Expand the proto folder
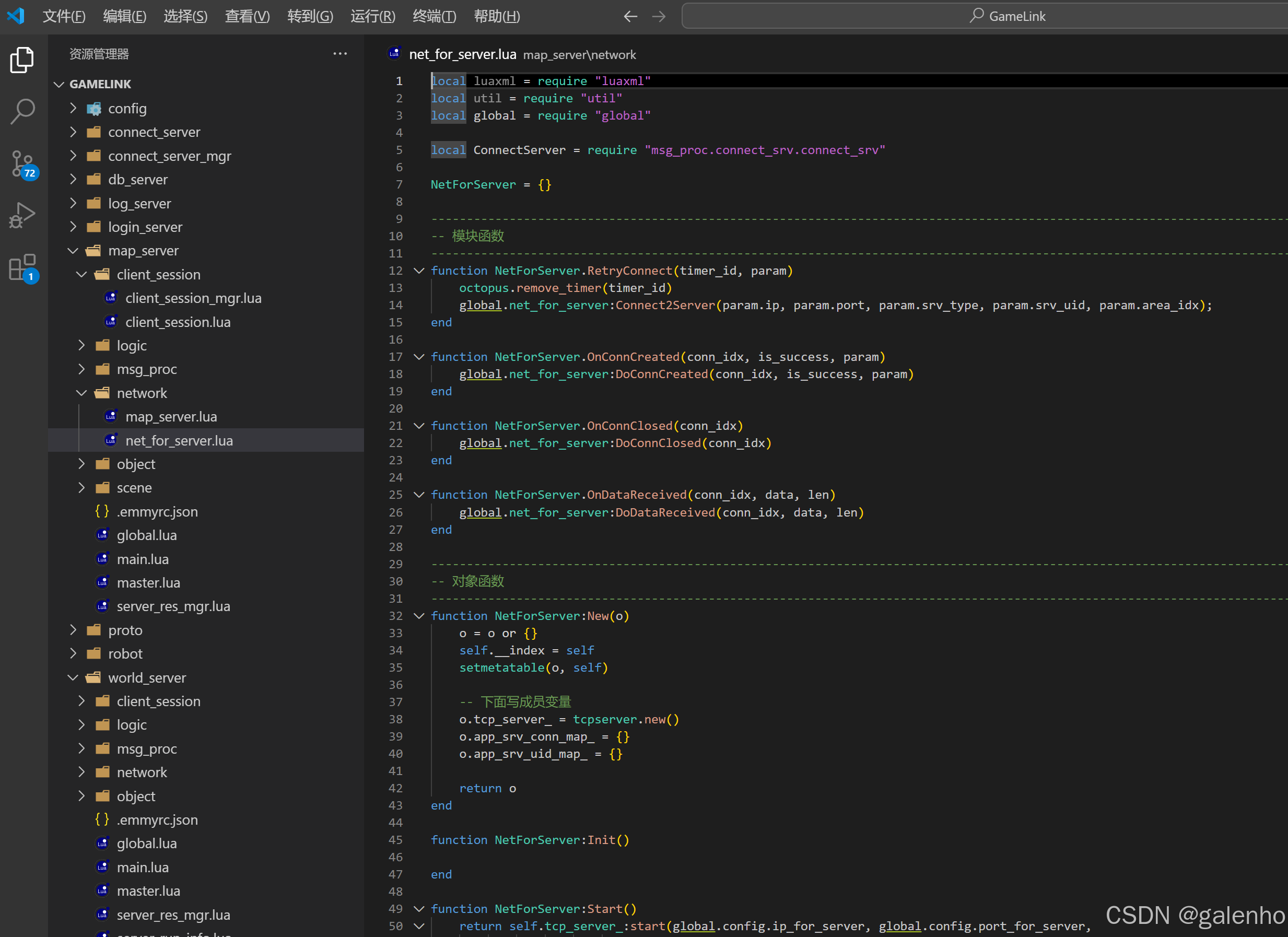The height and width of the screenshot is (937, 1288). coord(125,630)
